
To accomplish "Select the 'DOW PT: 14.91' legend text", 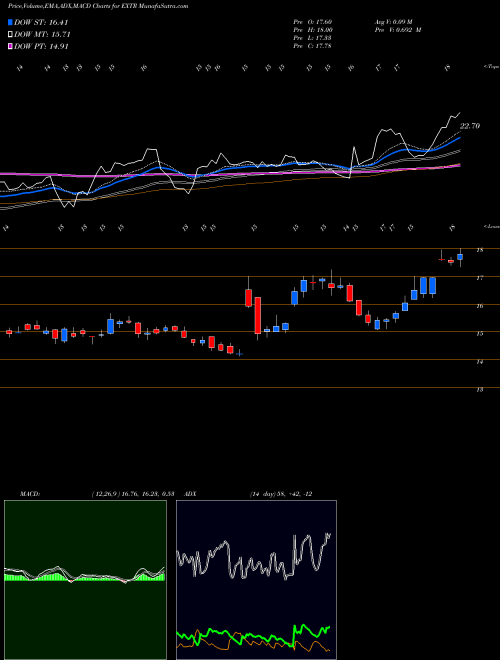I will (x=41, y=46).
